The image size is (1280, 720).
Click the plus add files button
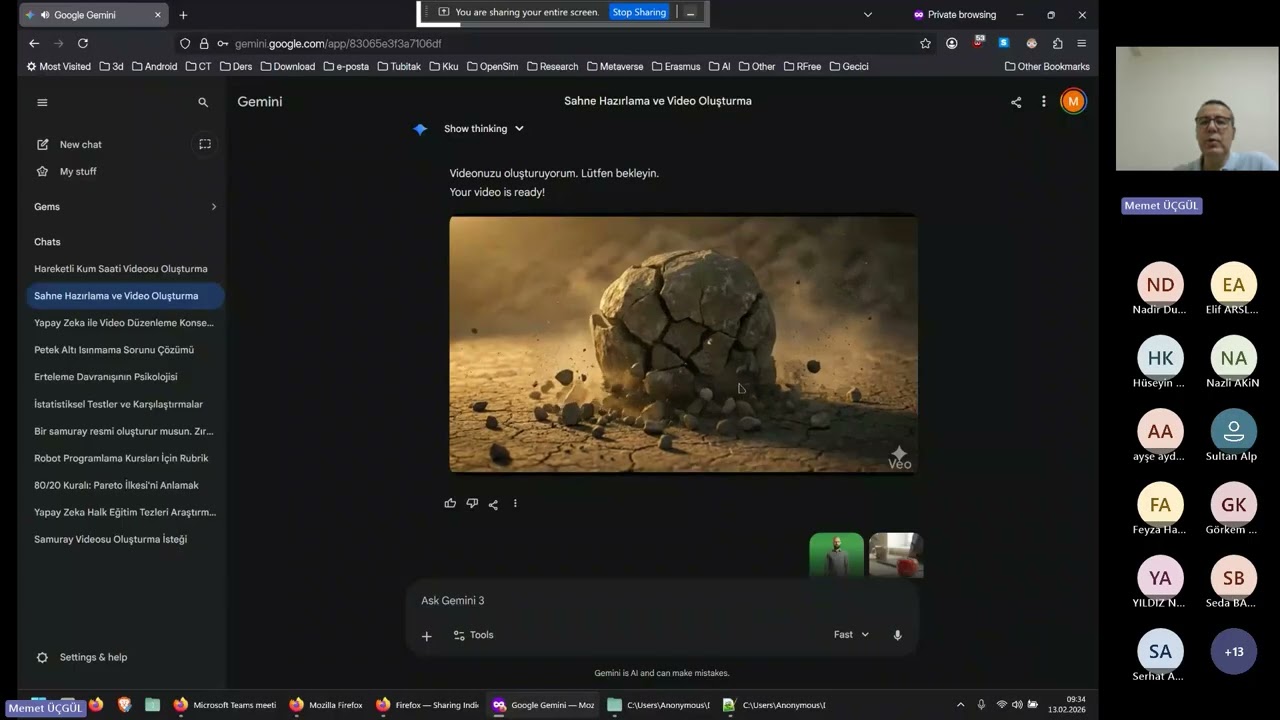coord(426,635)
